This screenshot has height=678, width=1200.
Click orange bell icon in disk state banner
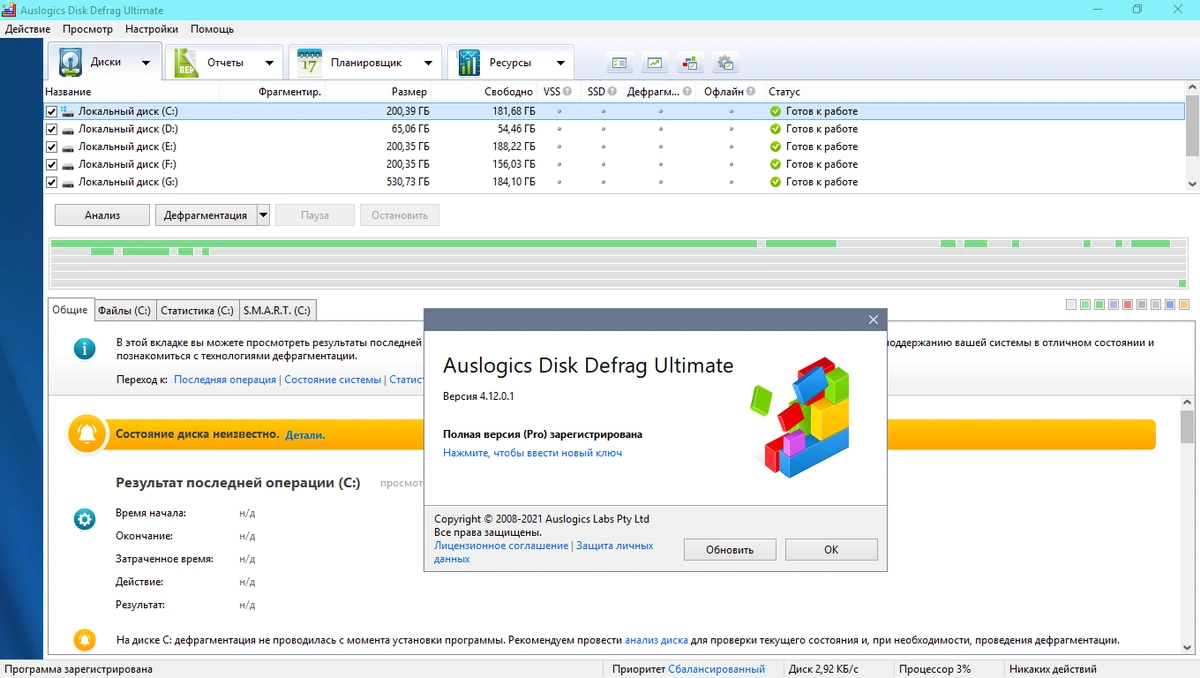(x=88, y=433)
